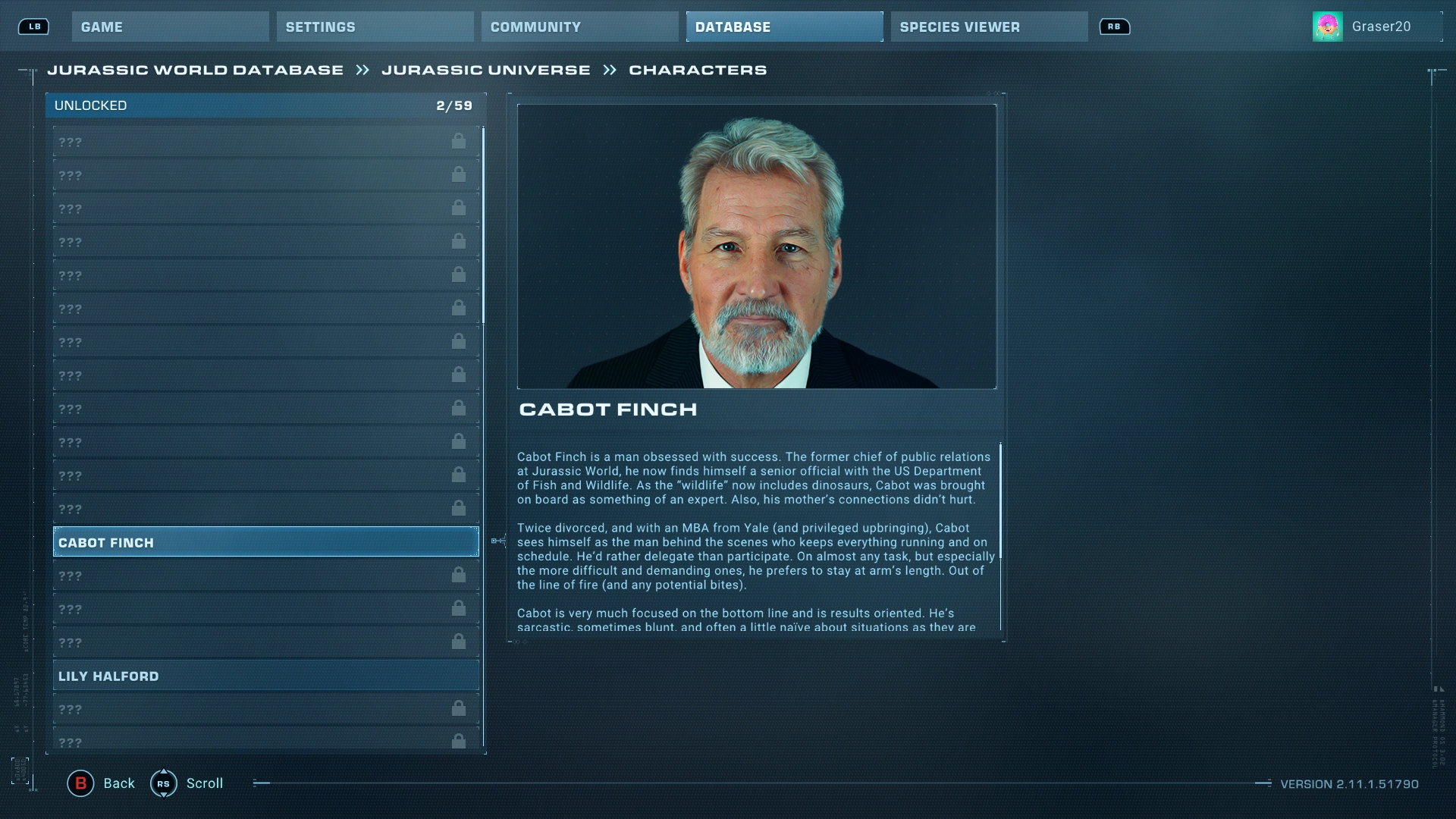Go to the Settings tab
Screen dimensions: 1456x819
click(375, 27)
